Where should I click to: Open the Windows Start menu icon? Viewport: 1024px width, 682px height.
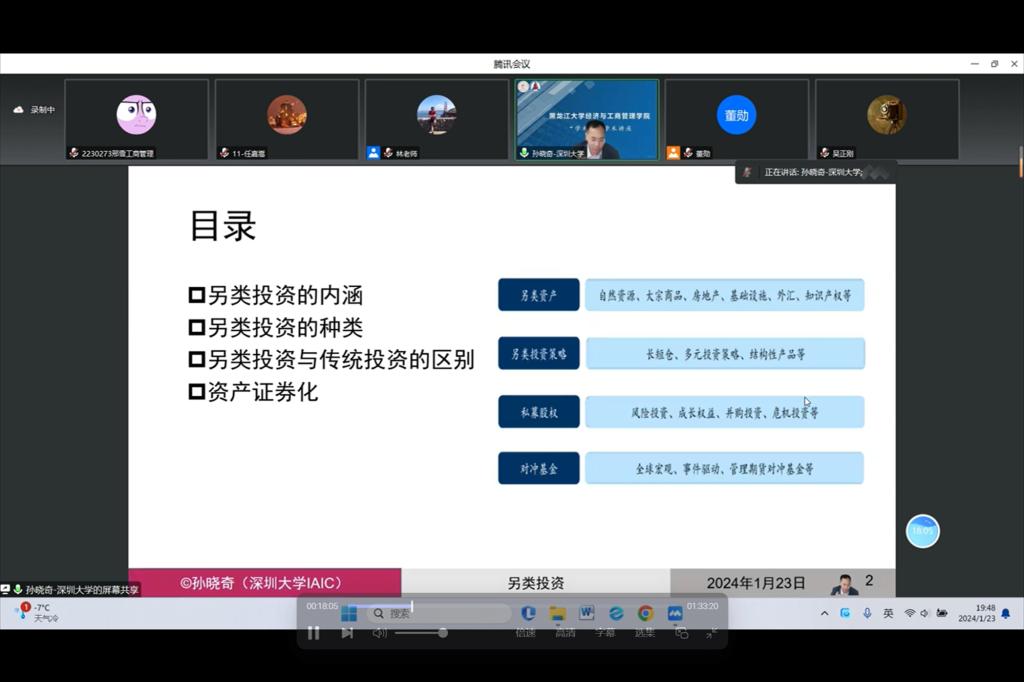[x=349, y=613]
